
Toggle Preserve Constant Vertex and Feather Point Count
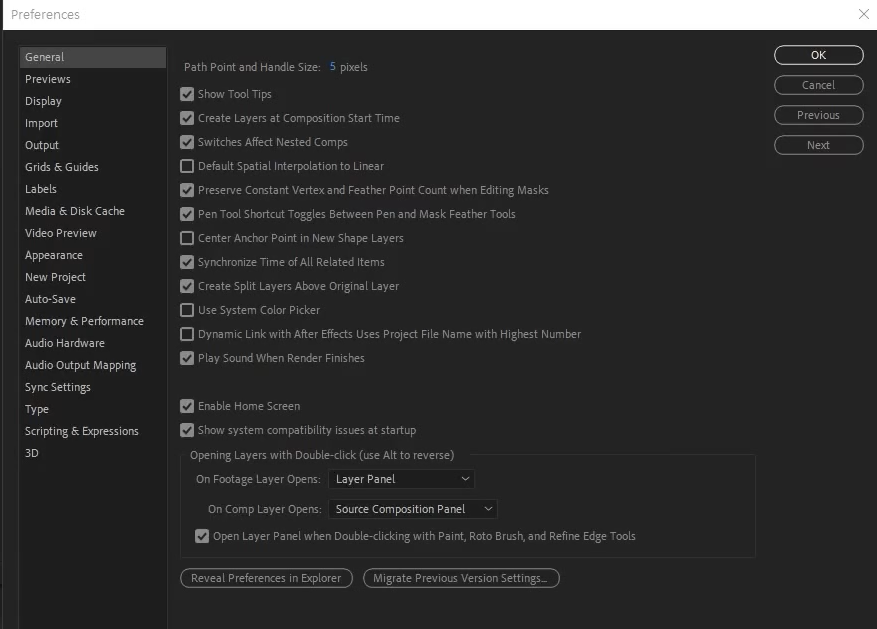pyautogui.click(x=187, y=190)
